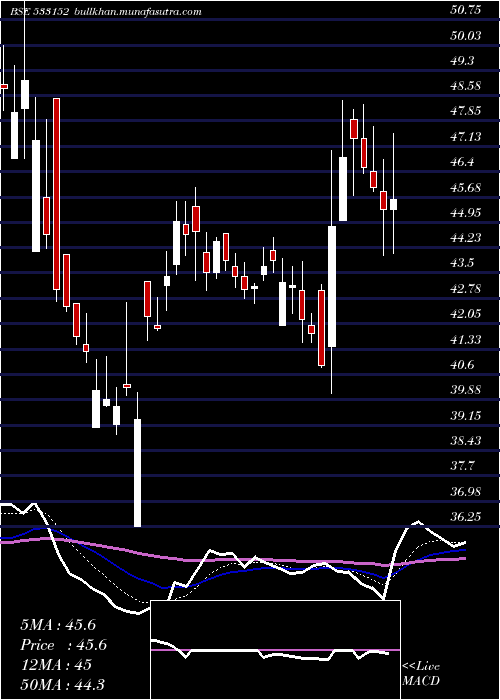Click the 39.15 price axis label

pyautogui.click(x=466, y=416)
